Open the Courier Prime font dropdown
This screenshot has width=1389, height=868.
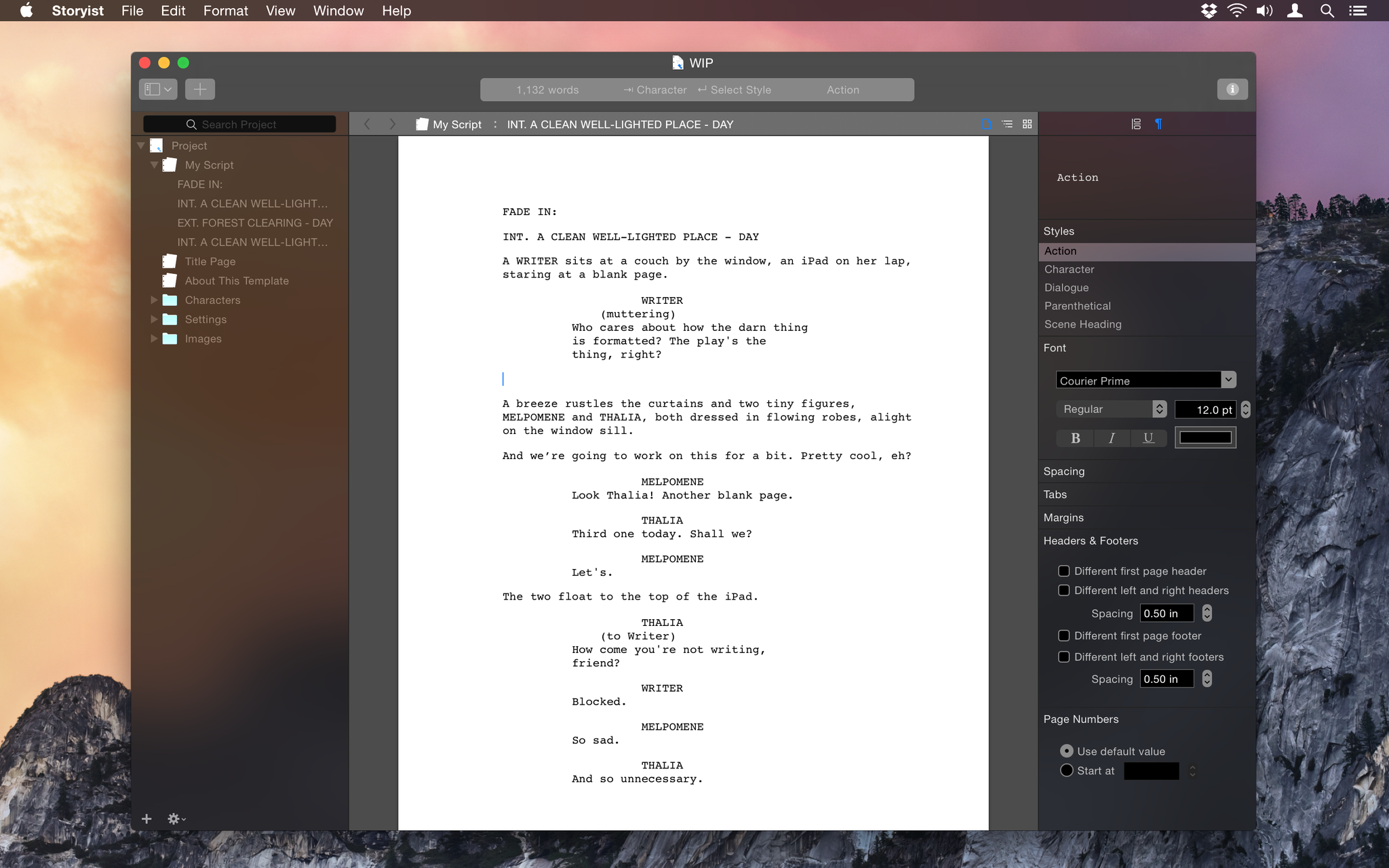pos(1228,380)
